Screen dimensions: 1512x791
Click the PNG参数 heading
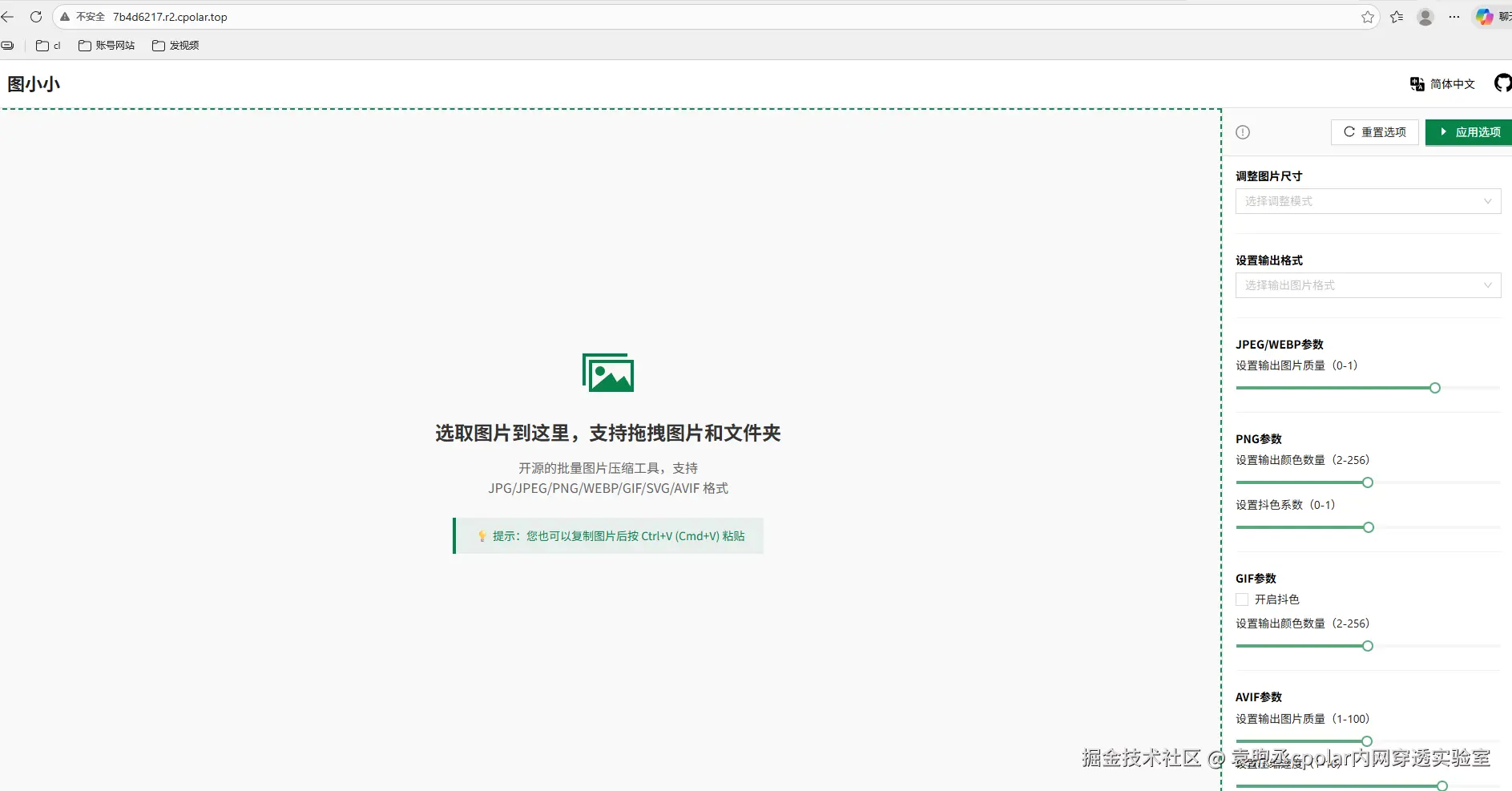click(x=1259, y=439)
